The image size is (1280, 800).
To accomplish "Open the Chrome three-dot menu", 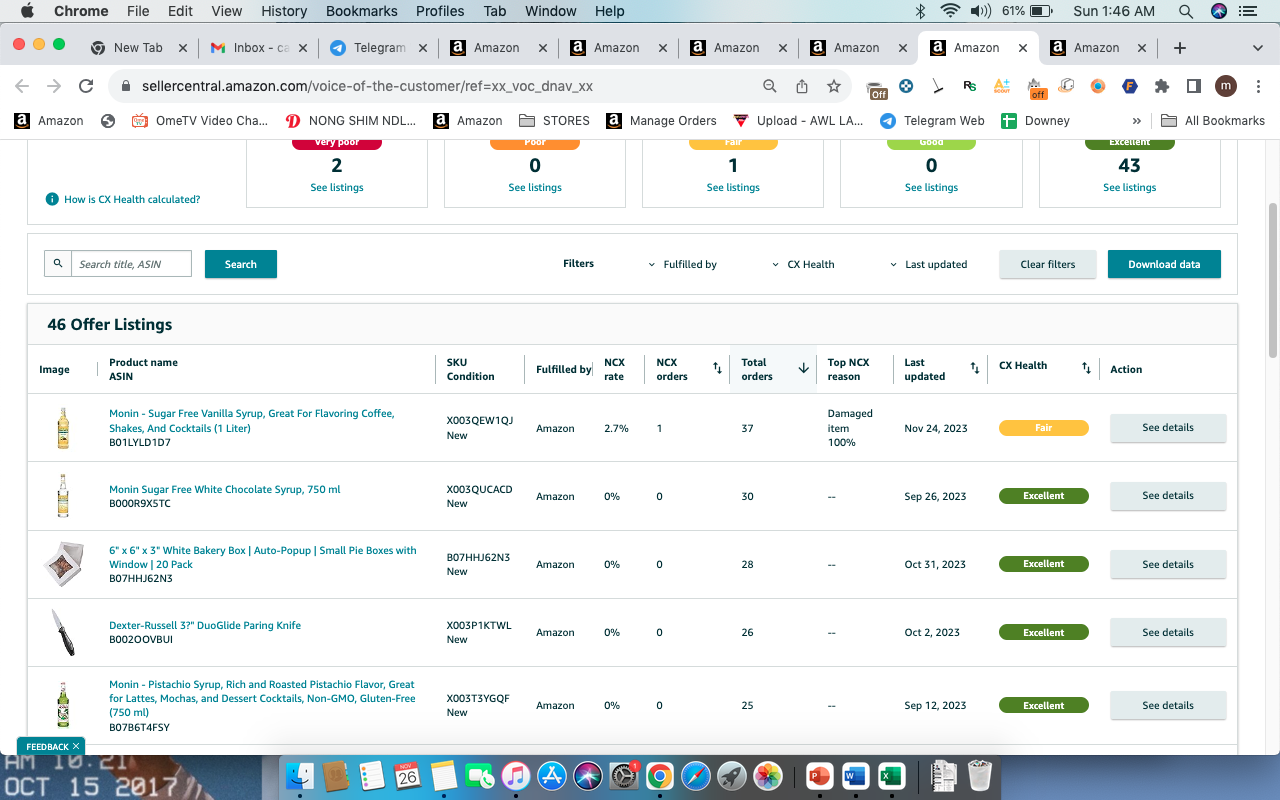I will [1258, 86].
